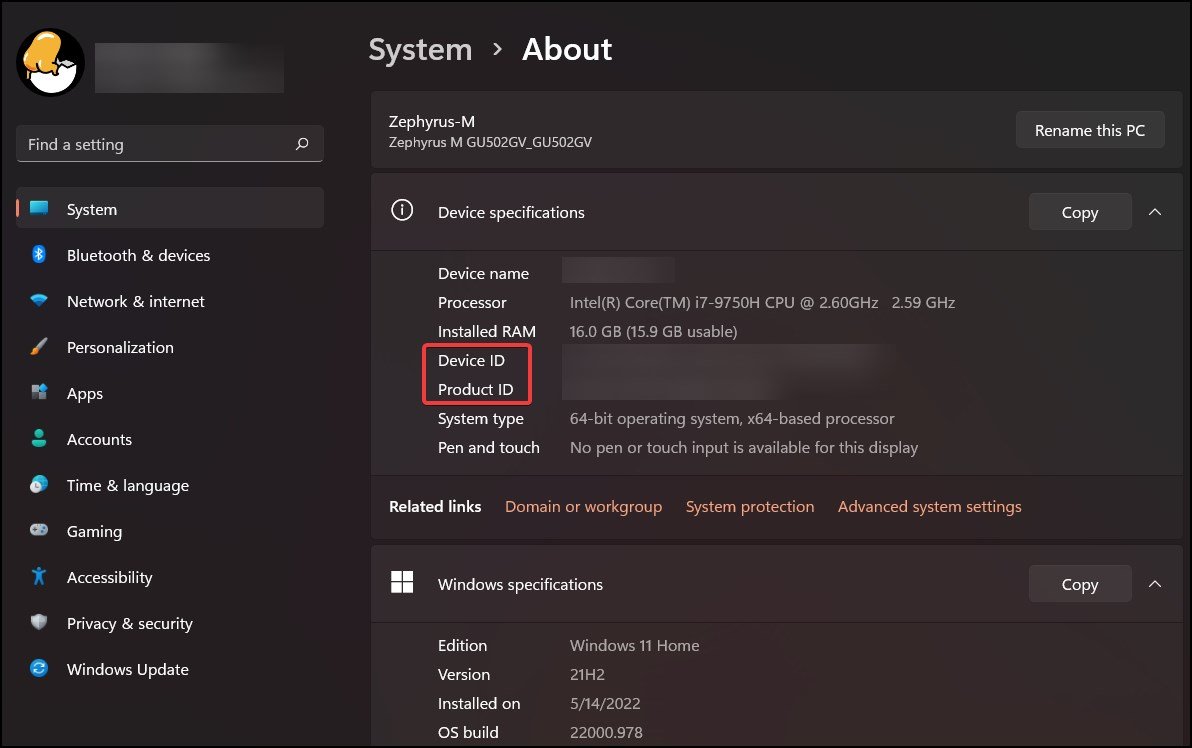This screenshot has height=748, width=1192.
Task: Select Accounts in the sidebar
Action: (170, 439)
